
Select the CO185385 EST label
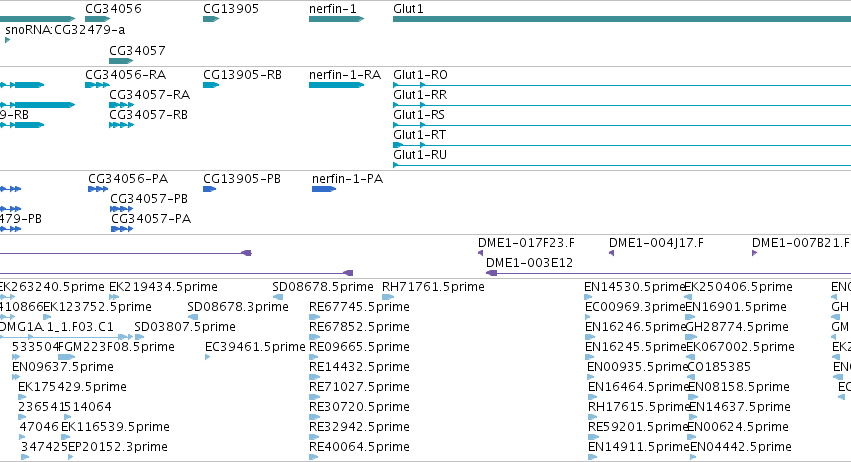coord(719,367)
